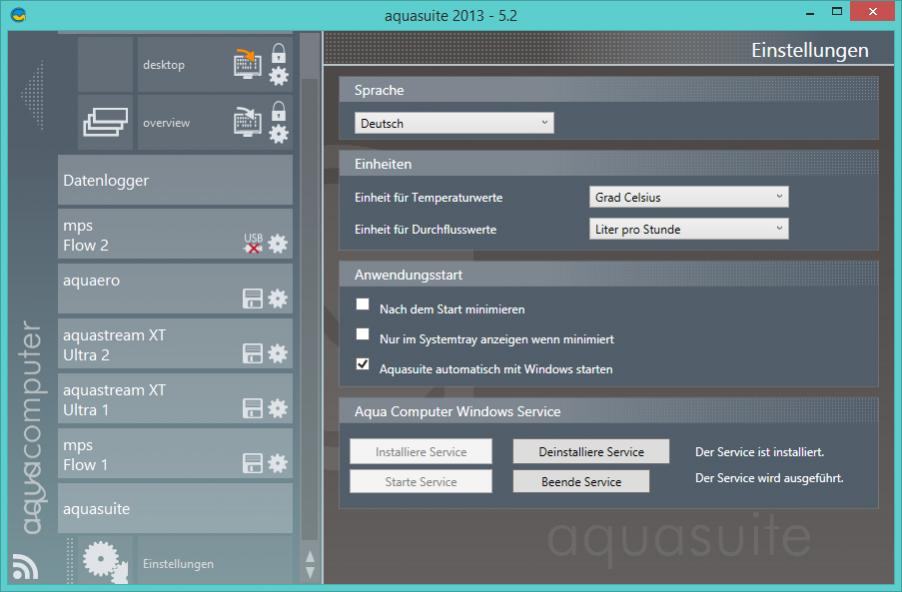
Task: Click the large Einstellungen gears icon
Action: pyautogui.click(x=105, y=562)
